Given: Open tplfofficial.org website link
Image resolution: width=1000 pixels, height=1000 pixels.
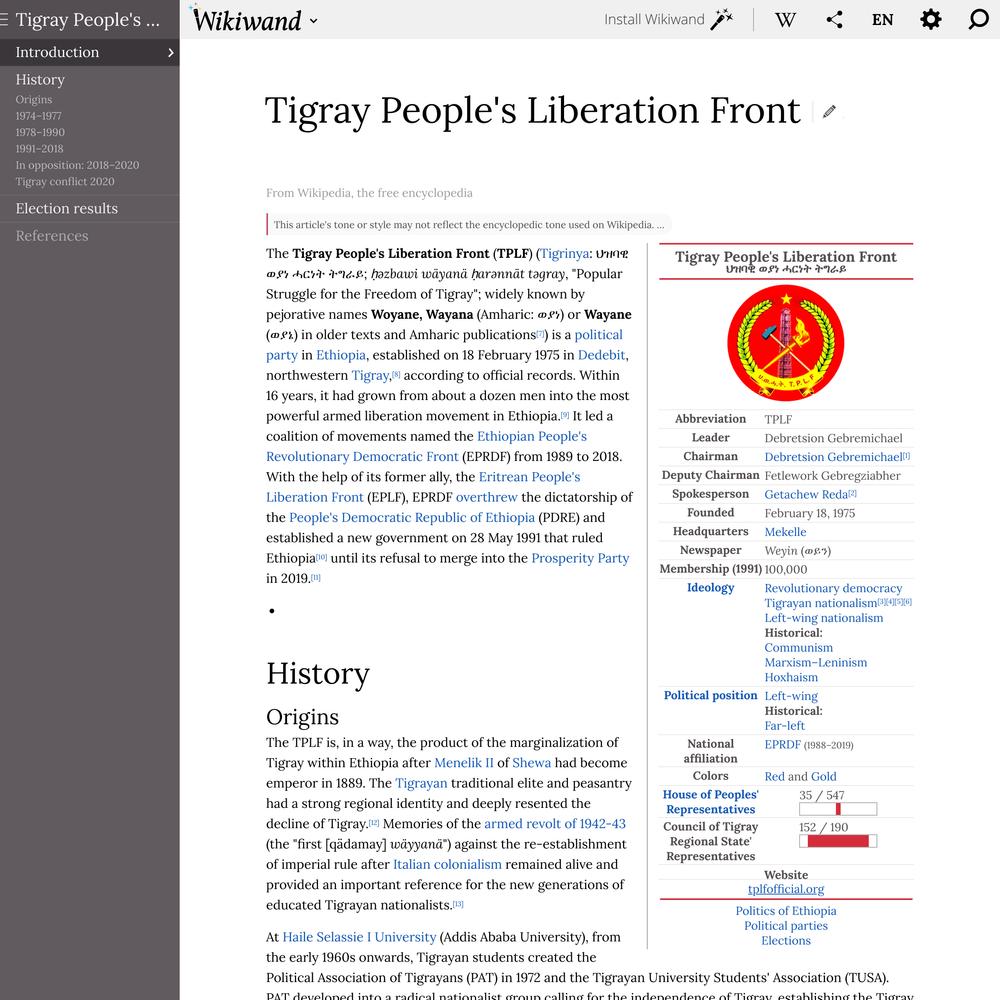Looking at the screenshot, I should pyautogui.click(x=786, y=888).
